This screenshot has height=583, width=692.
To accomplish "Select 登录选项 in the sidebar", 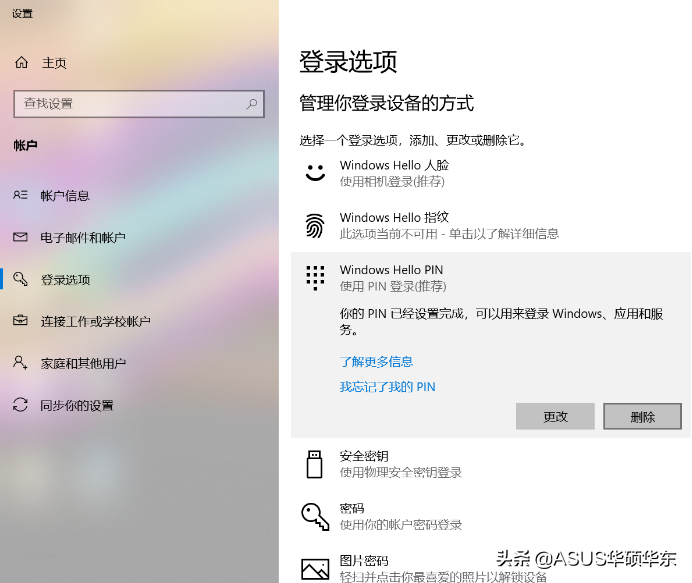I will click(x=65, y=280).
